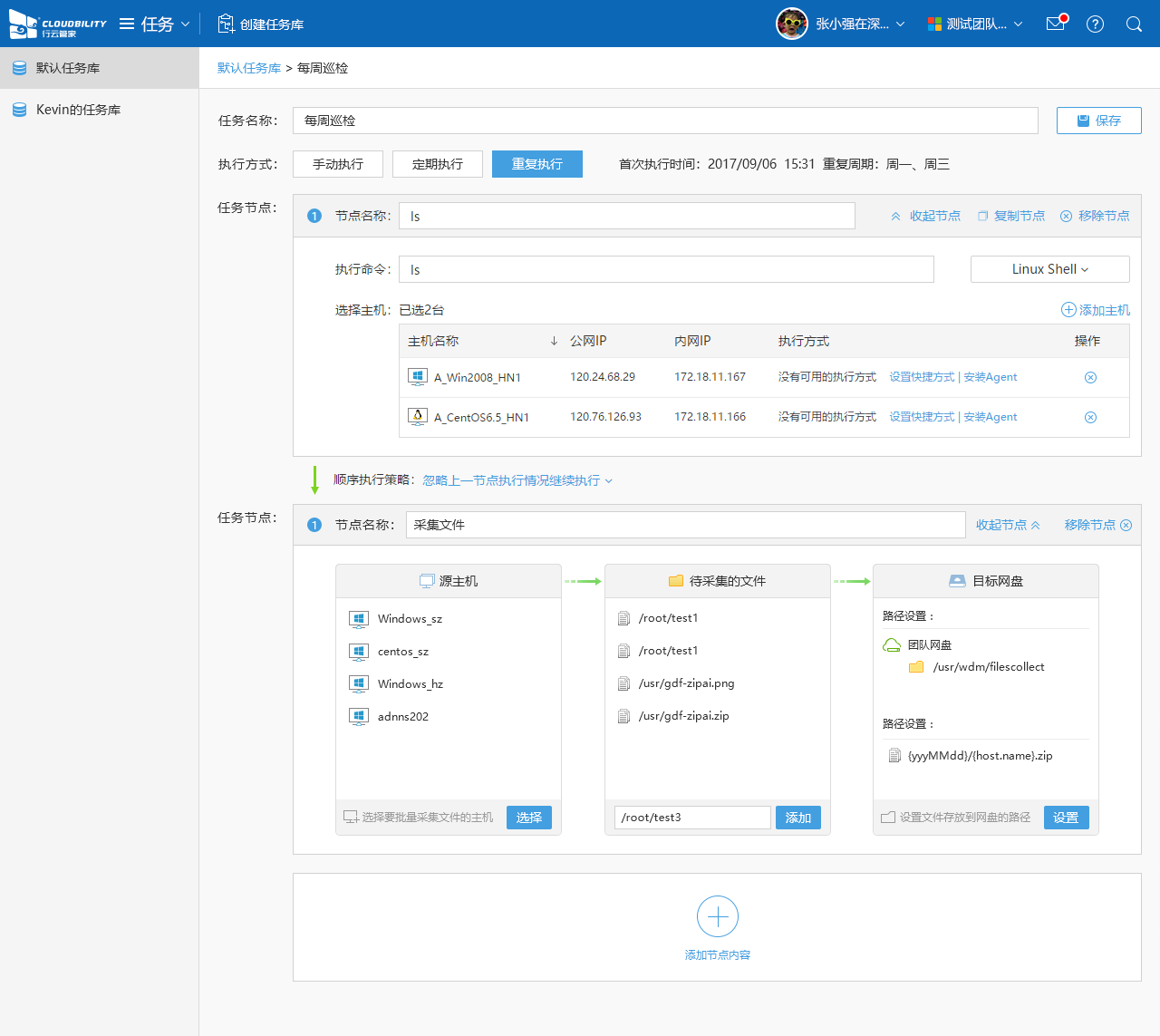Select Kevin的任务库 in sidebar
This screenshot has width=1160, height=1036.
point(78,110)
